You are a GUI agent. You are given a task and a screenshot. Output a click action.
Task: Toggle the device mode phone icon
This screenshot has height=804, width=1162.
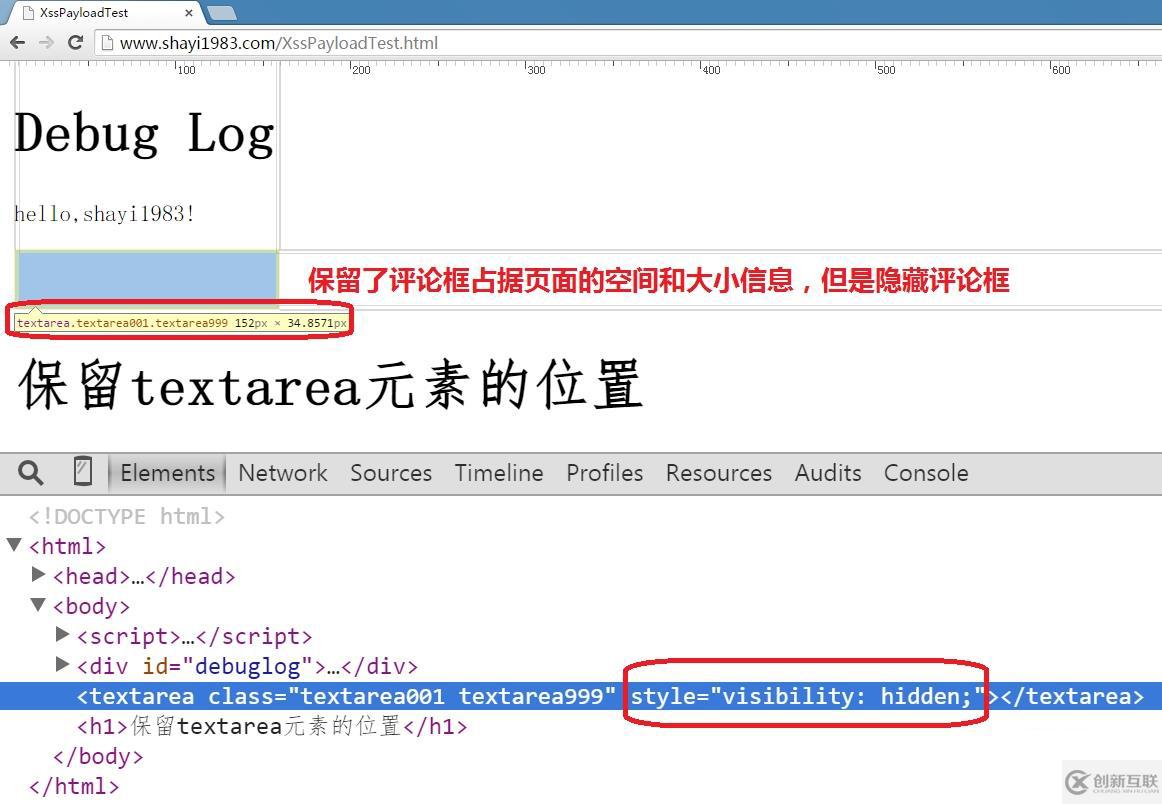pyautogui.click(x=83, y=471)
